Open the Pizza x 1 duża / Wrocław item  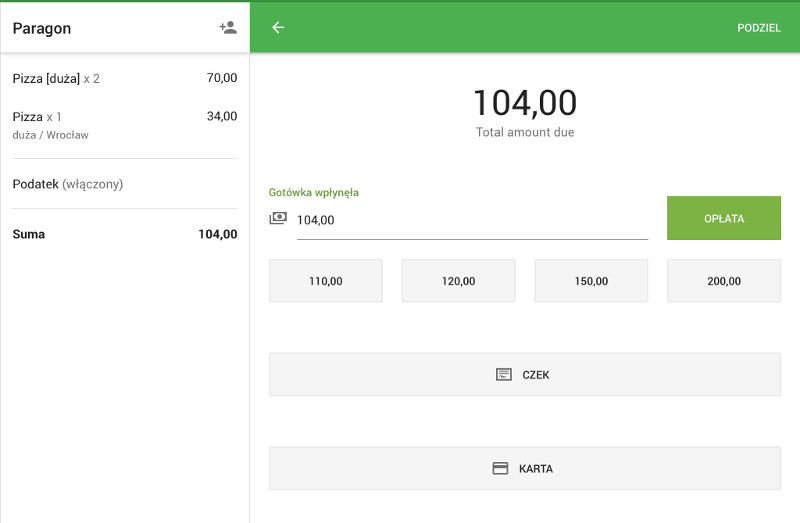pyautogui.click(x=124, y=125)
